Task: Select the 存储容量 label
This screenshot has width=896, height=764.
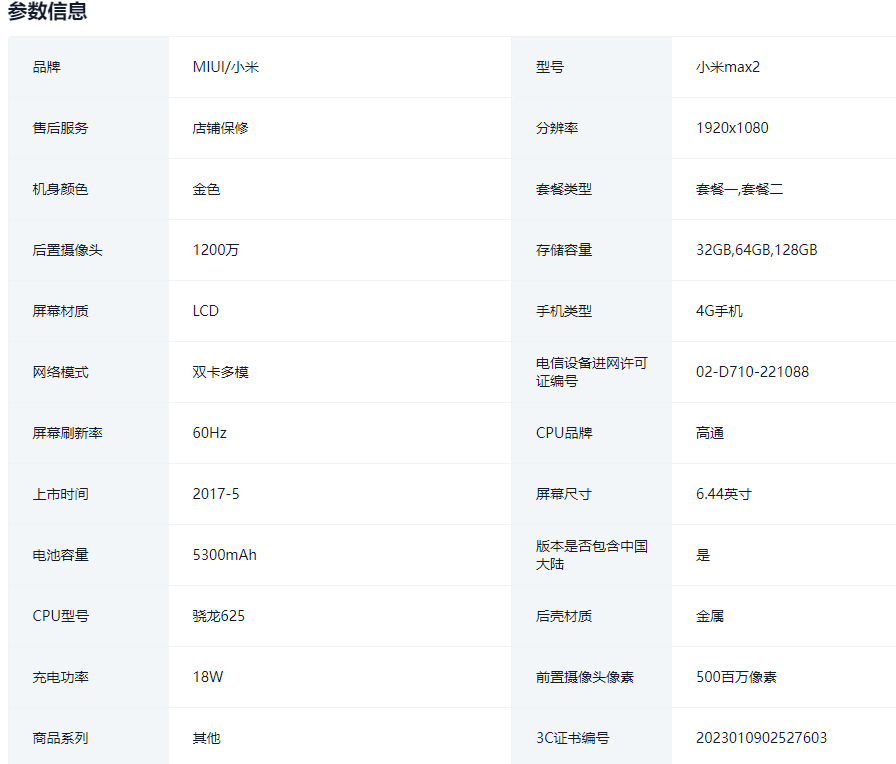Action: pos(563,250)
